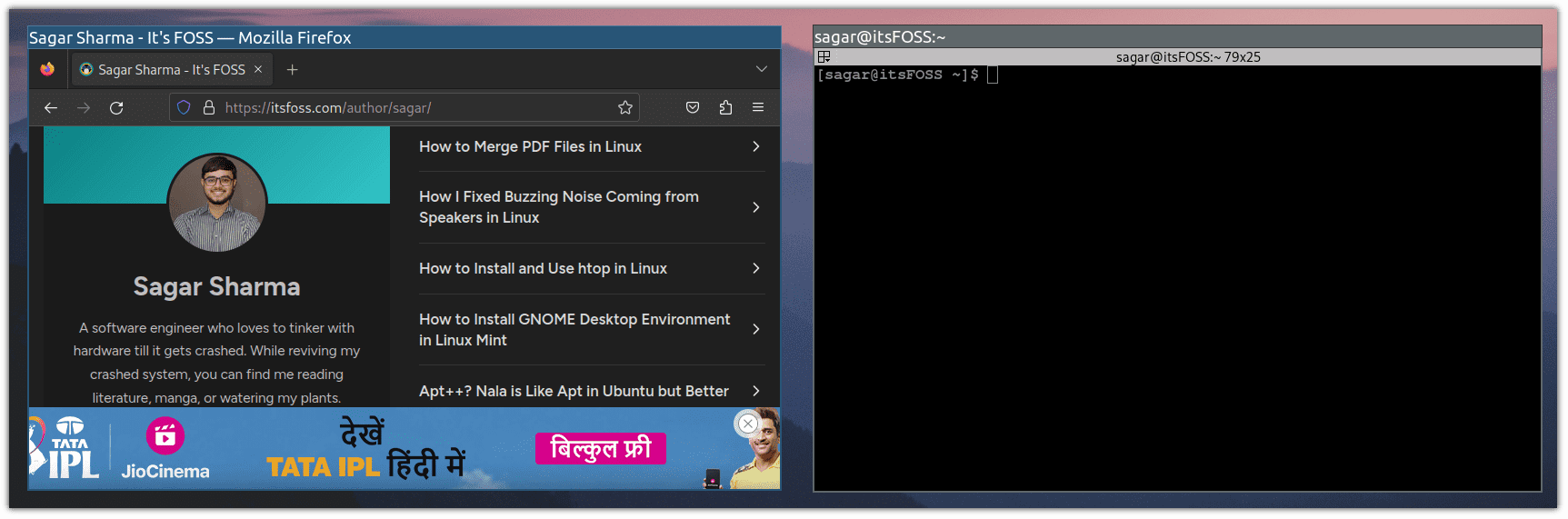Screen dimensions: 1568x519
Task: Open the tracking protection shield icon
Action: pos(184,107)
